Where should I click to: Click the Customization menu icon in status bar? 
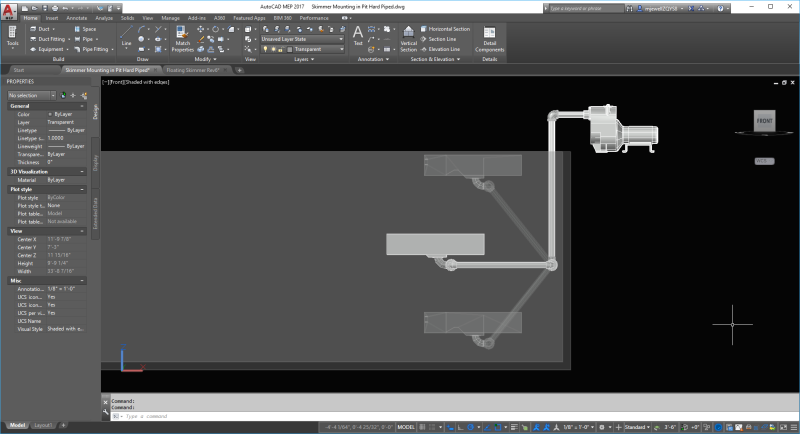point(793,427)
